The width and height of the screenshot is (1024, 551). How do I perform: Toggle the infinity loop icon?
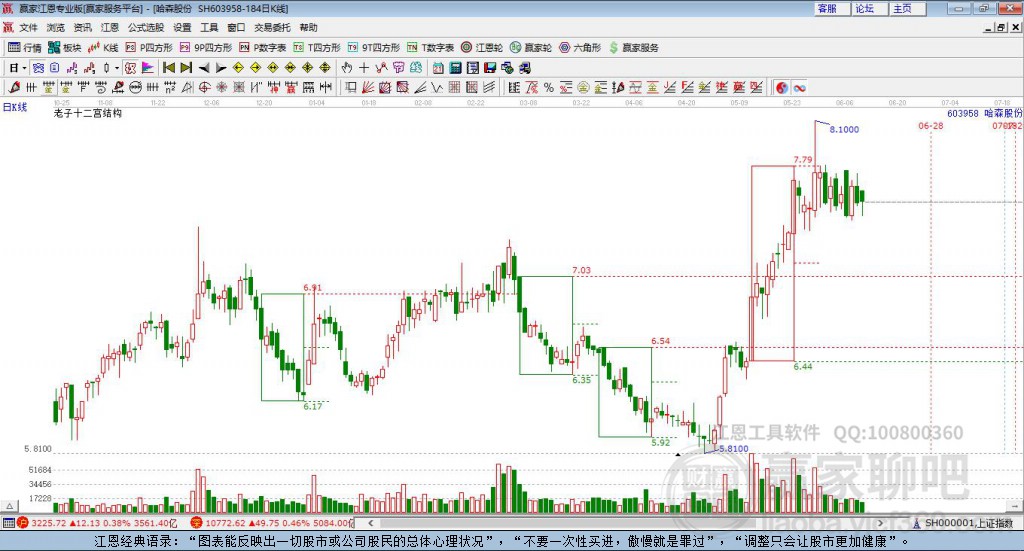(x=799, y=87)
